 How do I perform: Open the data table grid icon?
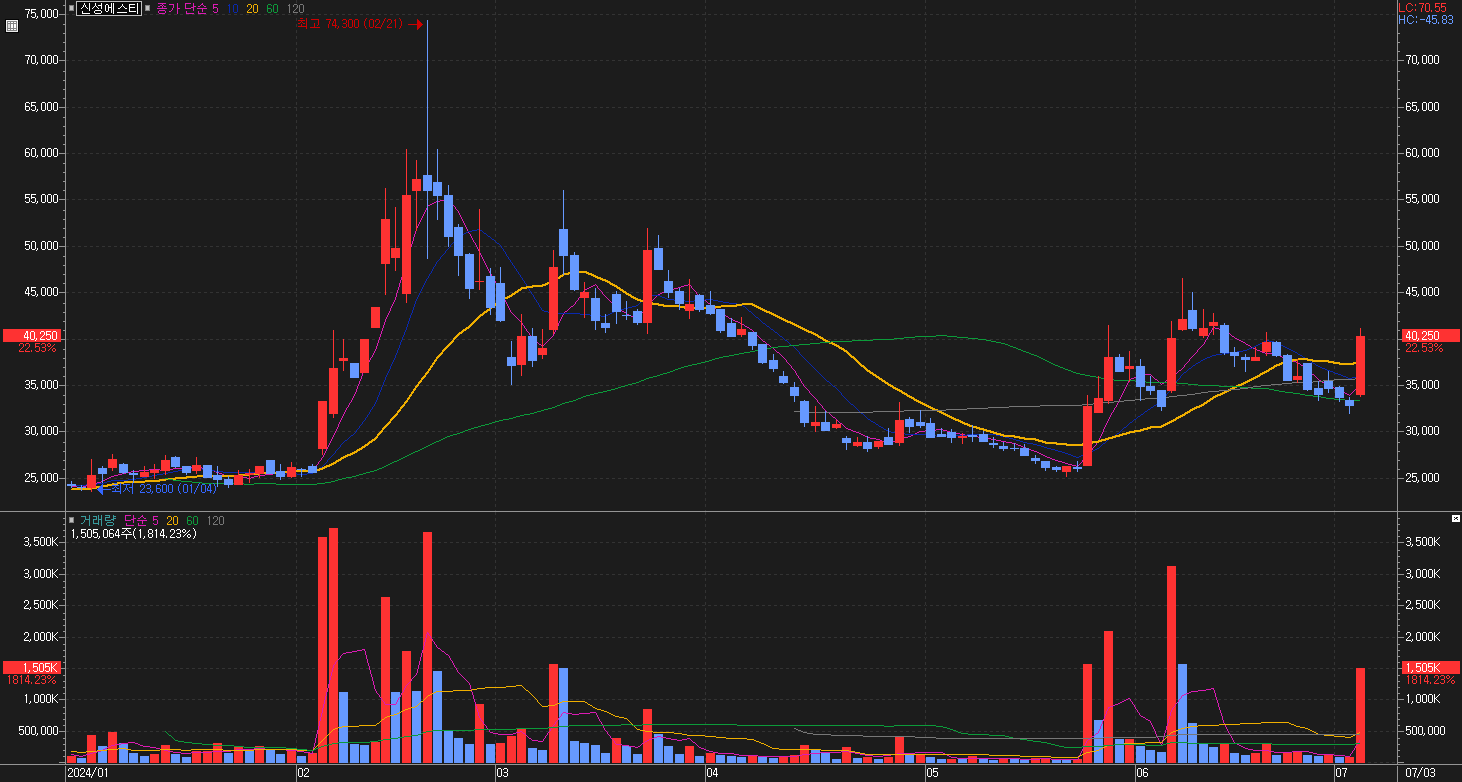coord(12,27)
